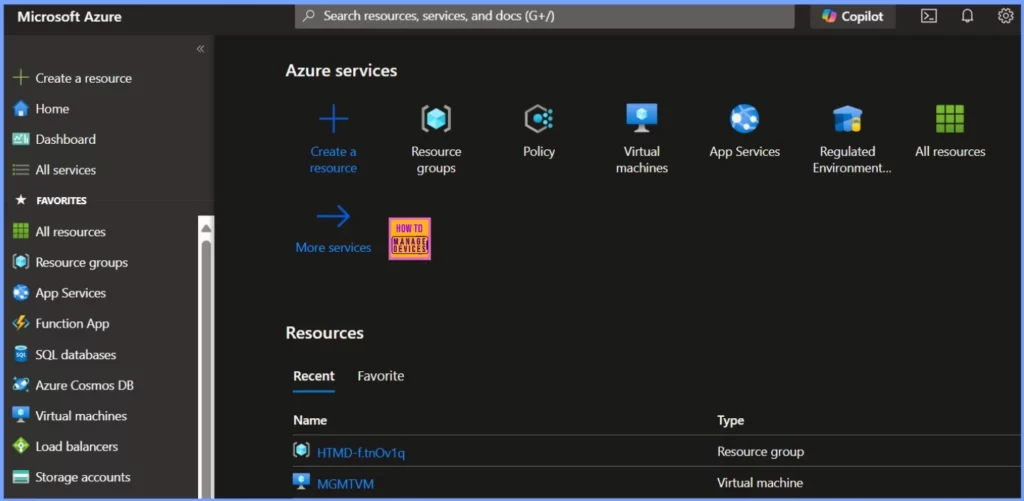Click the Name column header in Resources table
Screen dimensions: 1024x501
[x=310, y=421]
